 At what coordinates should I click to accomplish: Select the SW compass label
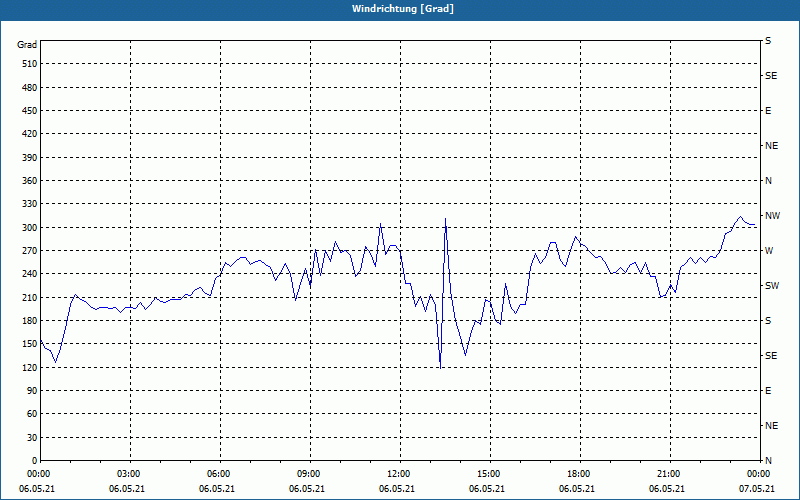772,286
